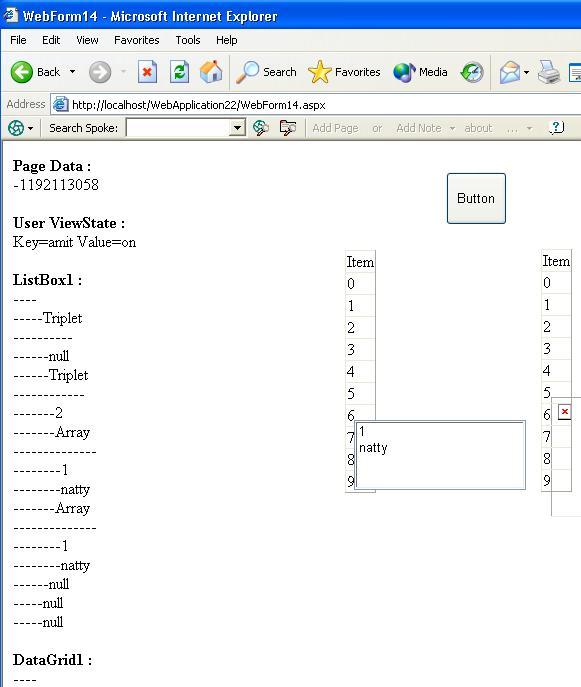
Task: Select item 1 in the list box
Action: (x=440, y=431)
